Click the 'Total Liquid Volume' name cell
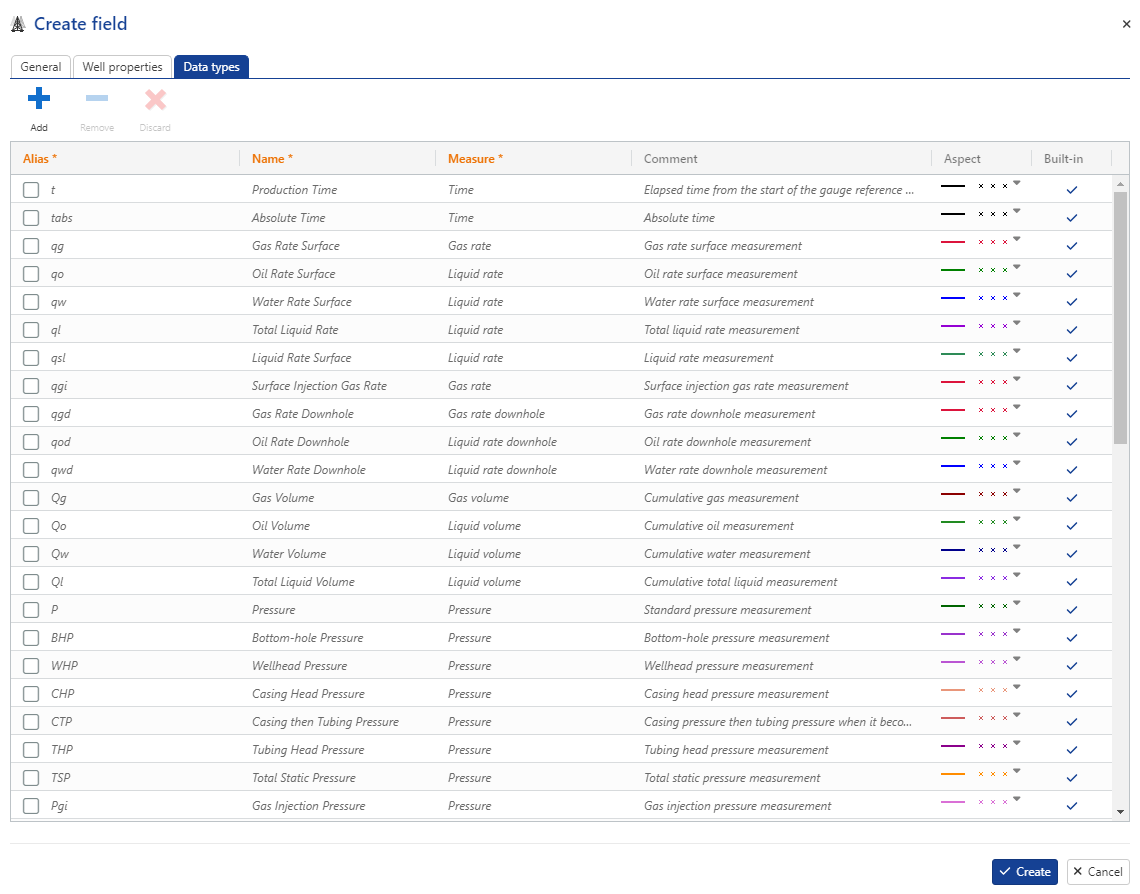Image resolution: width=1140 pixels, height=894 pixels. tap(303, 581)
